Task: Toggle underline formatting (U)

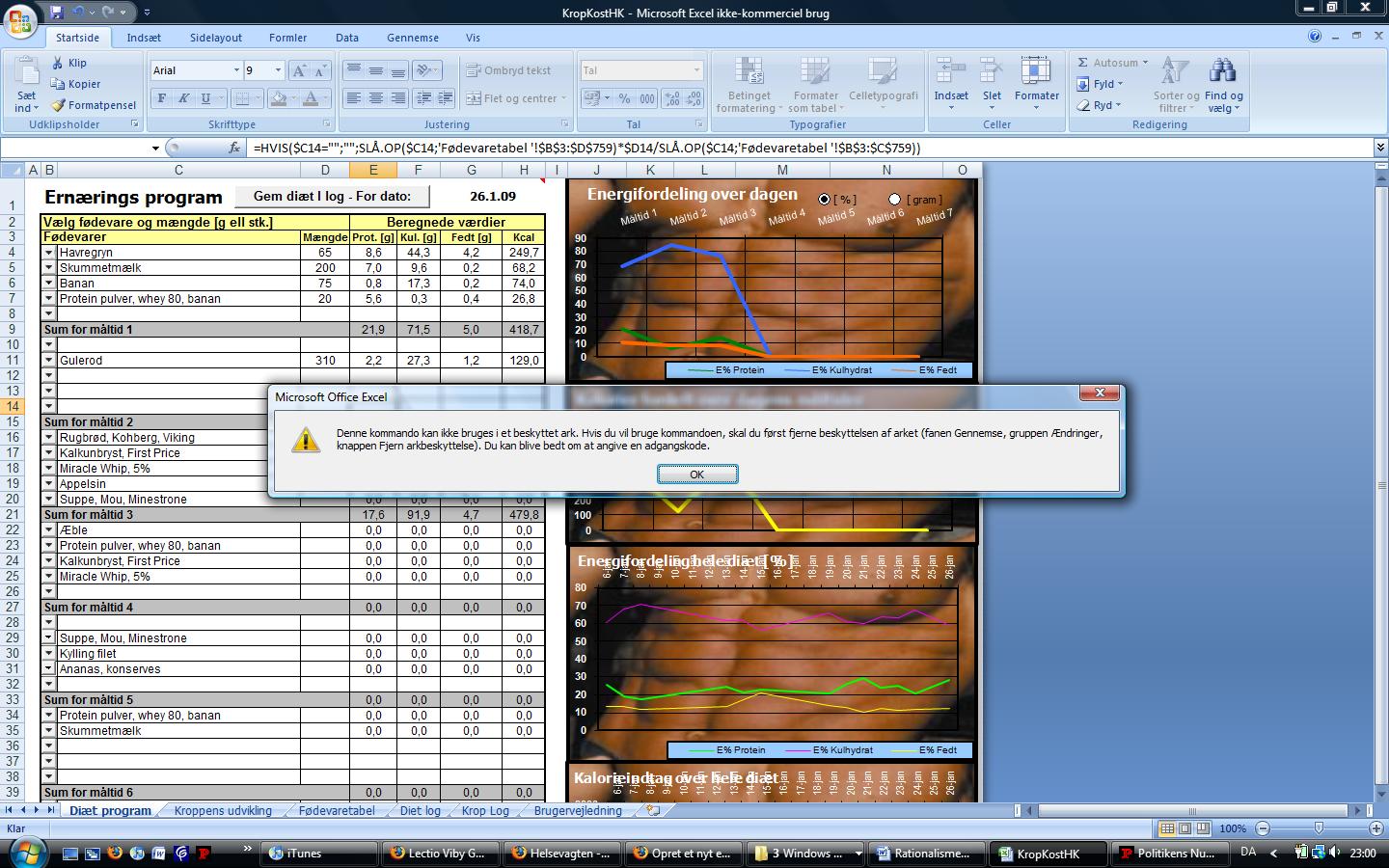Action: [x=205, y=98]
